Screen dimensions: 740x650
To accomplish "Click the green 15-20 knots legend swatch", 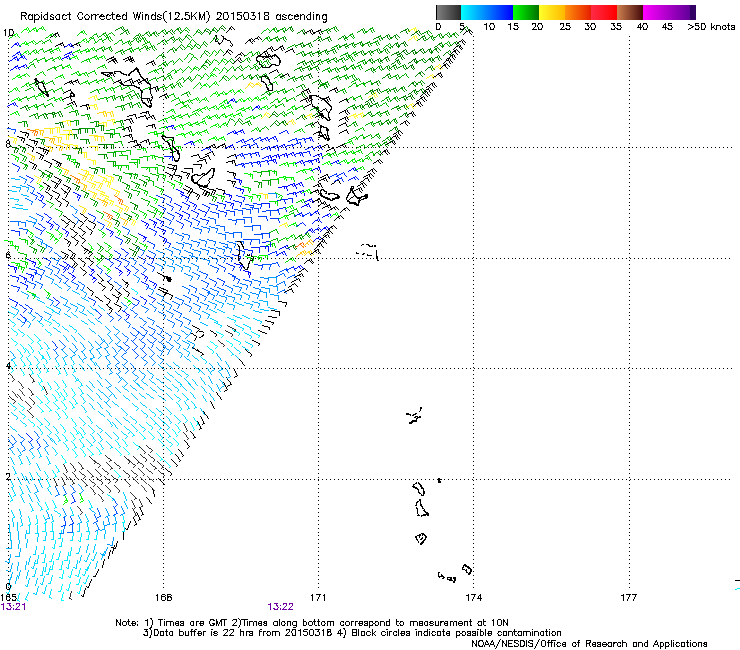I will (x=526, y=12).
